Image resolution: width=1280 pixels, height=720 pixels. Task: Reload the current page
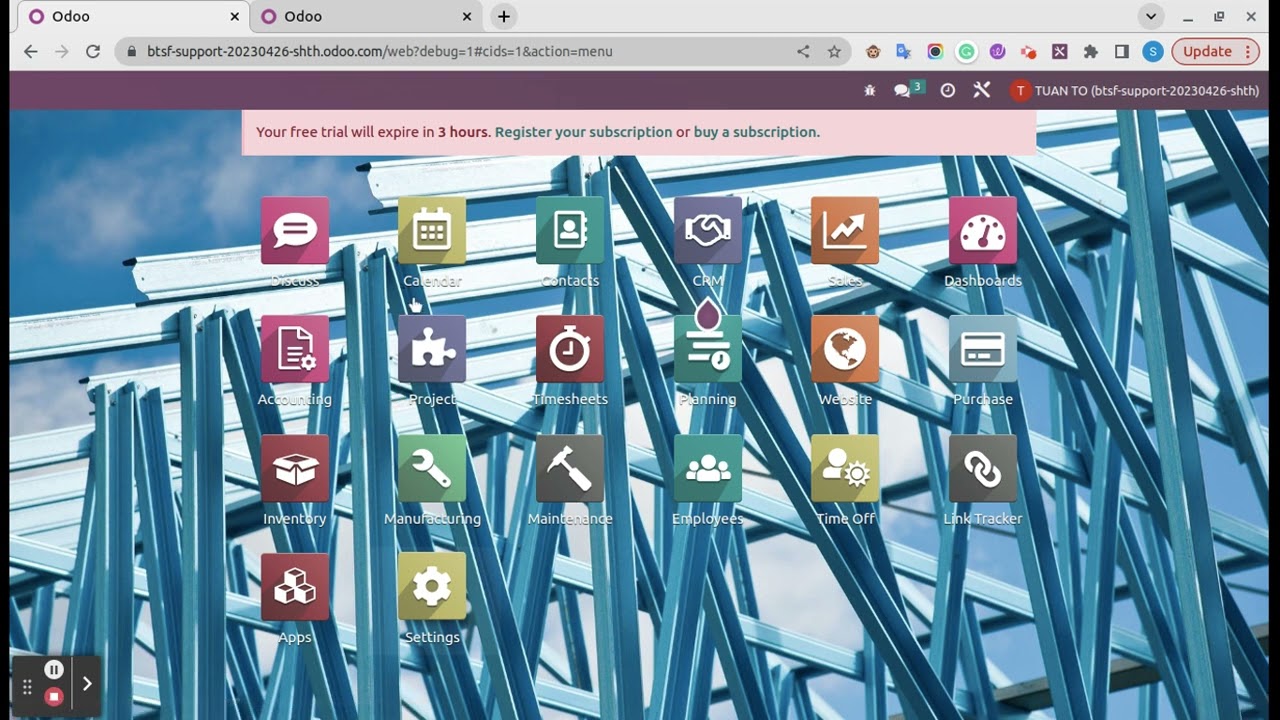[93, 51]
